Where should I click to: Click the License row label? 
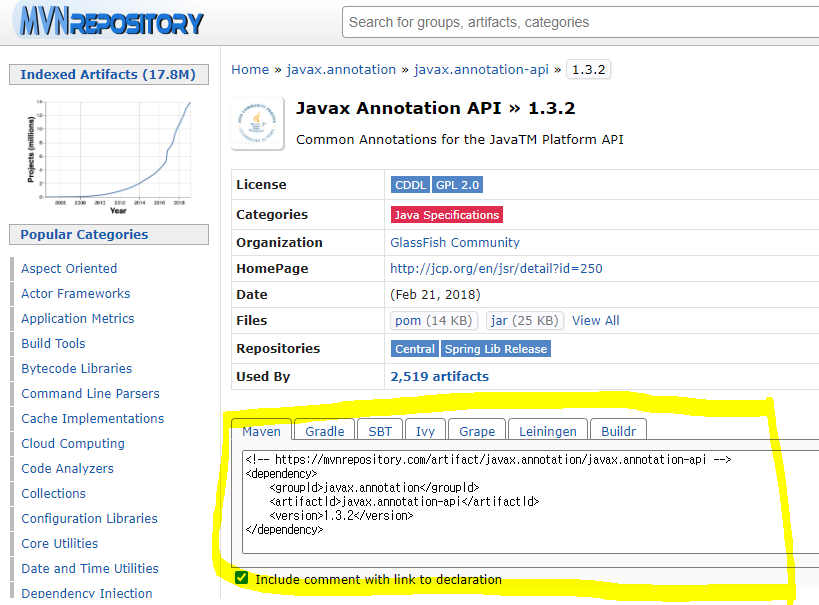pyautogui.click(x=261, y=185)
